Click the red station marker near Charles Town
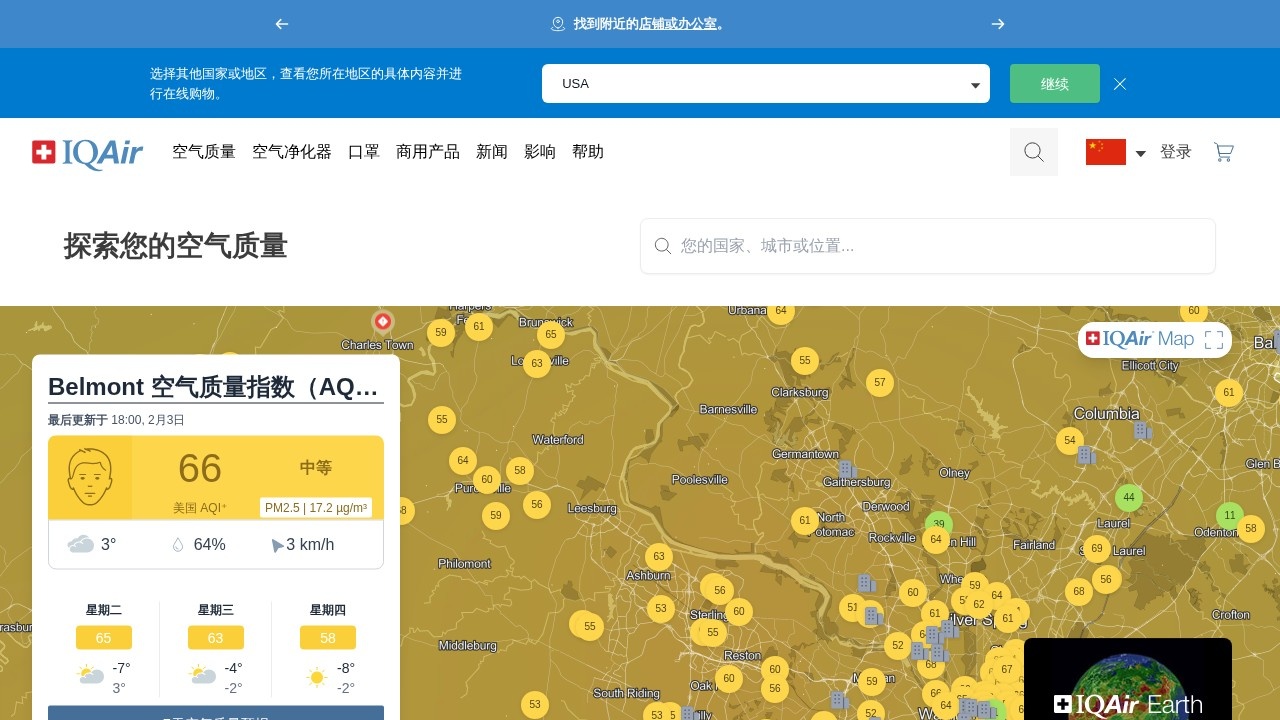 382,321
